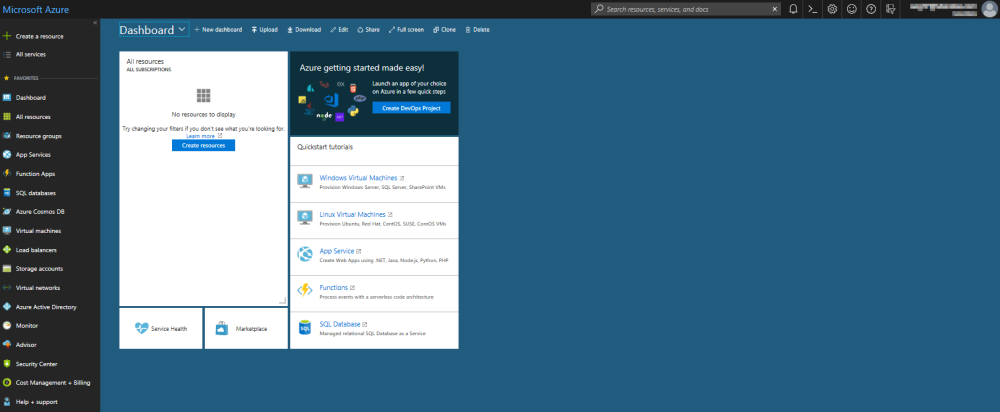Screen dimensions: 1000x412
Task: Open the notifications bell icon
Action: pos(793,9)
